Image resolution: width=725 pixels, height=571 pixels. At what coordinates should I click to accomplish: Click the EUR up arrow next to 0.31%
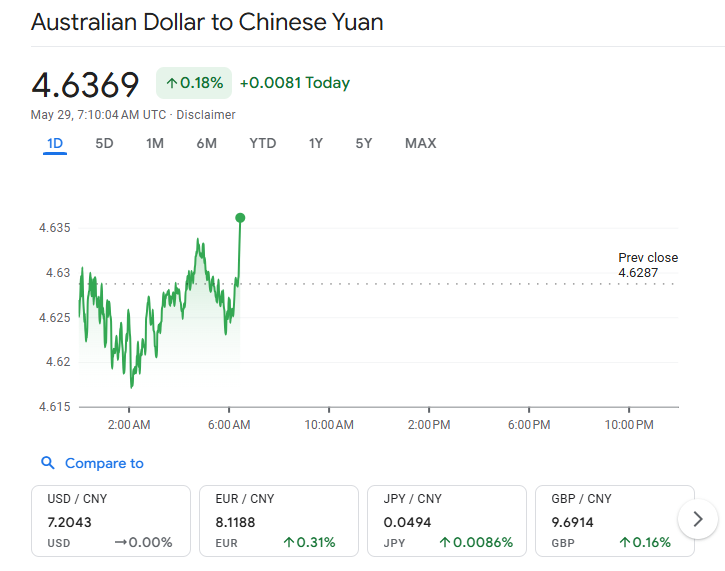[x=289, y=542]
